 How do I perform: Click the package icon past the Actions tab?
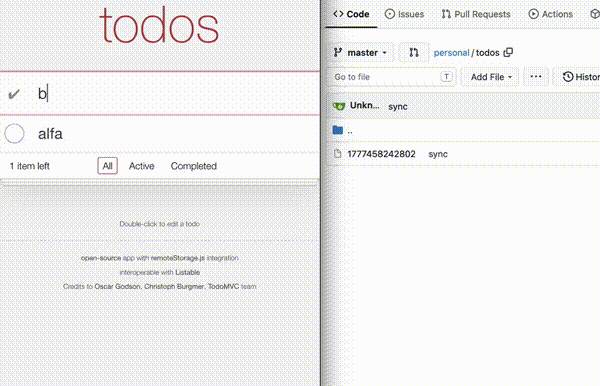tap(594, 14)
